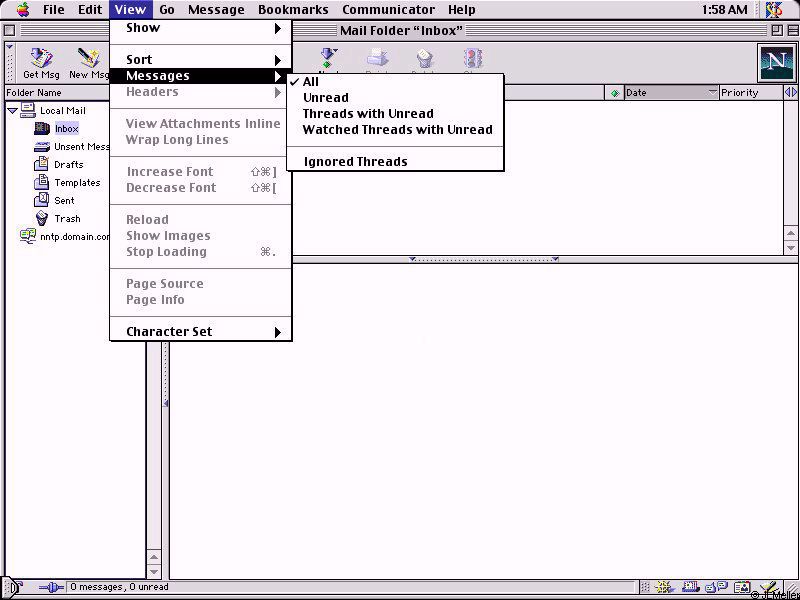Collapse the toolbar using its left handle
800x600 pixels.
click(10, 62)
